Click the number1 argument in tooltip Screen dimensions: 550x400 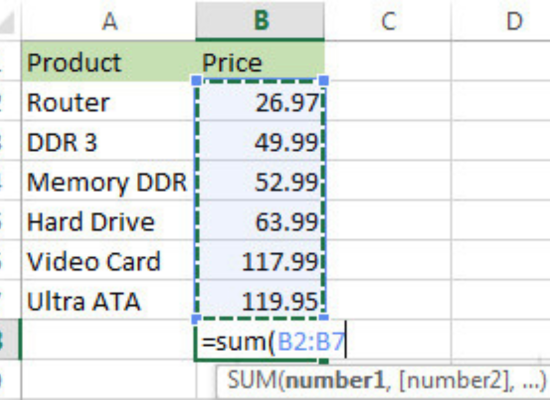335,380
